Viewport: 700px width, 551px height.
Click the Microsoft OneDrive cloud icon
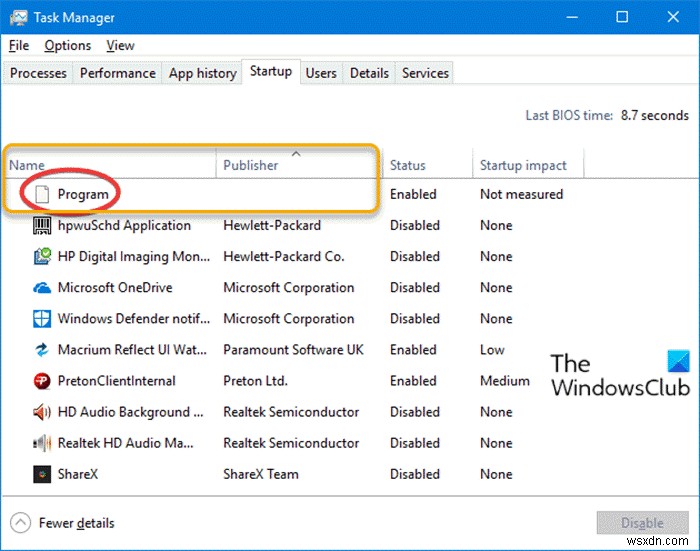[42, 288]
